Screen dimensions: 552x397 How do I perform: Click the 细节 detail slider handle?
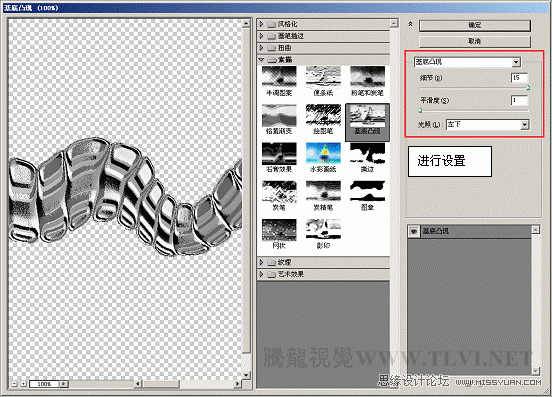coord(528,88)
